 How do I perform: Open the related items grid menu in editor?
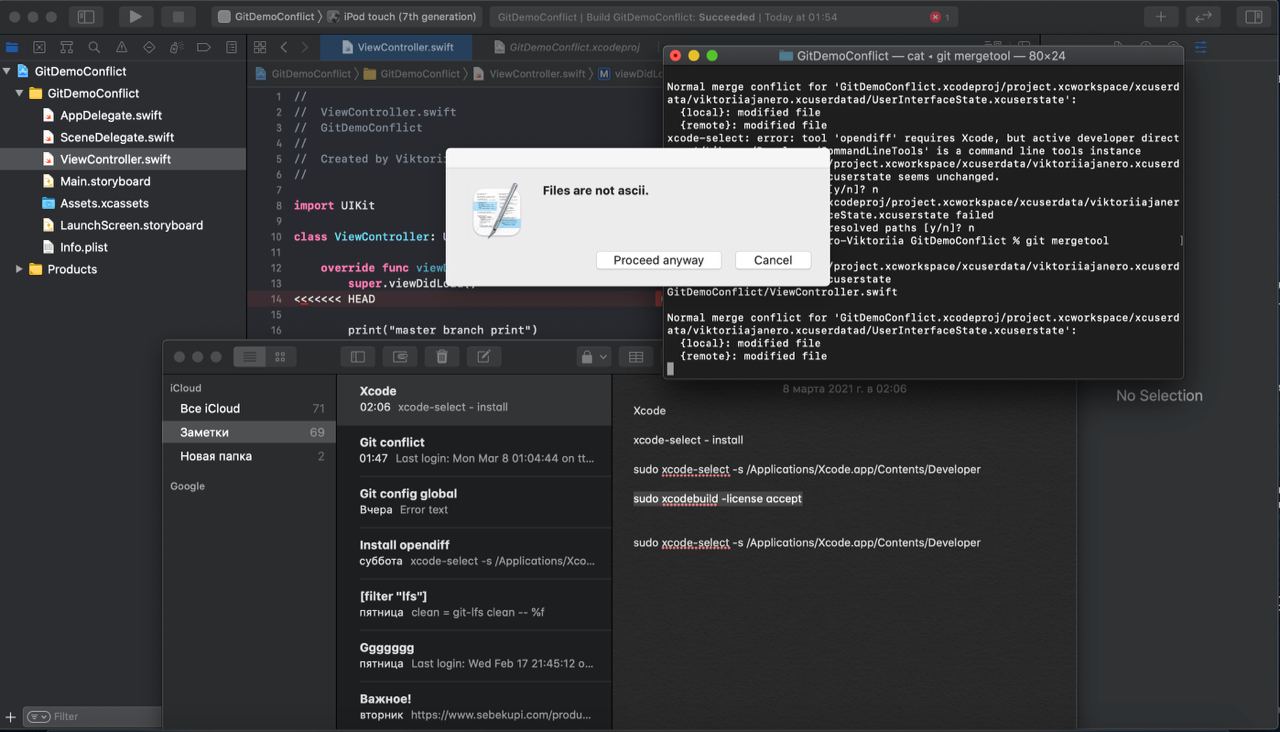pyautogui.click(x=260, y=47)
